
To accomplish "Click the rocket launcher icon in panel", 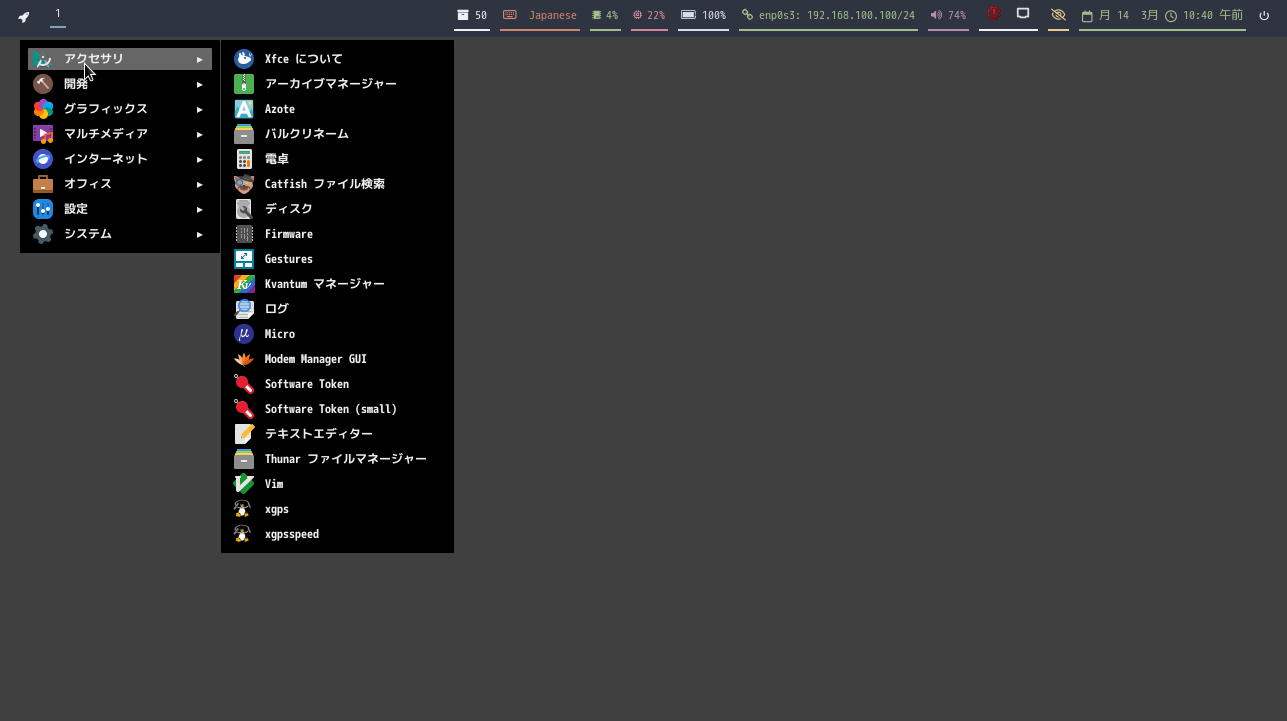I will click(24, 16).
